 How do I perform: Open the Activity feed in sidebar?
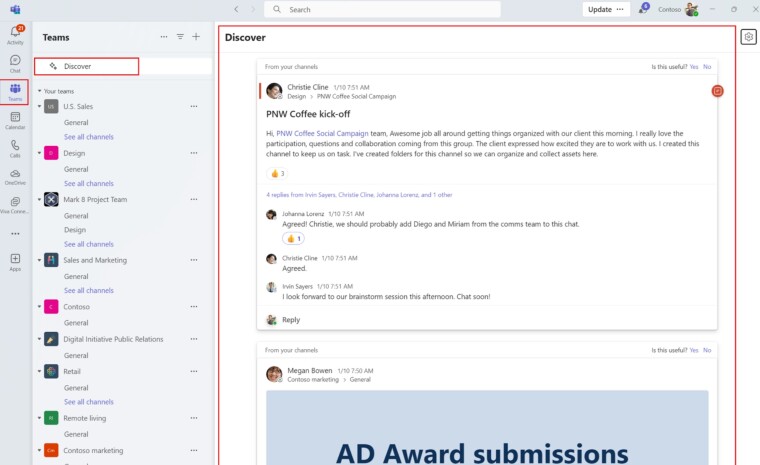pyautogui.click(x=15, y=35)
